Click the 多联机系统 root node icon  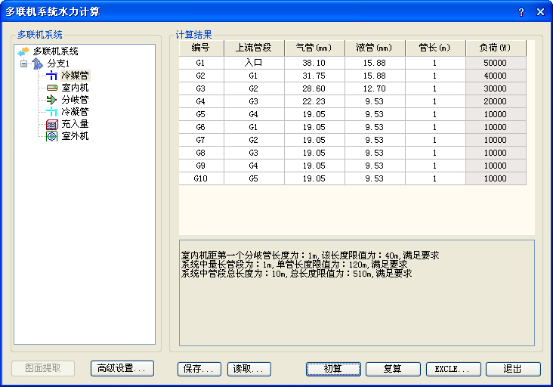23,52
